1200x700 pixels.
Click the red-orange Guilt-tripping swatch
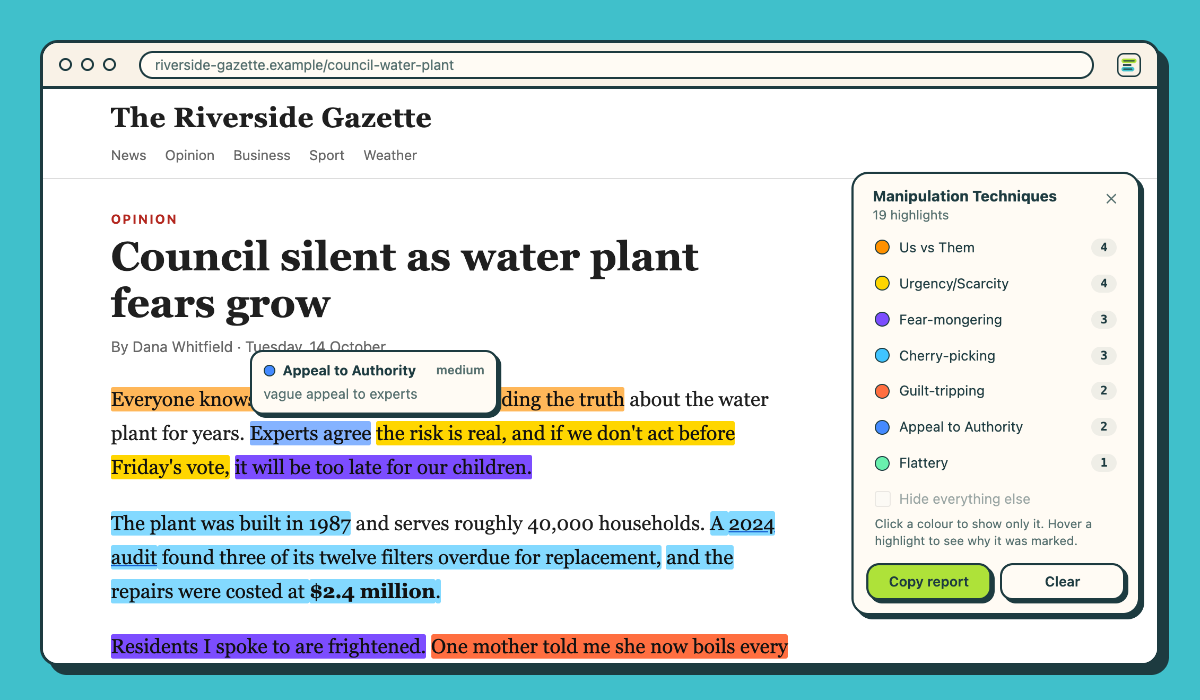pos(882,391)
